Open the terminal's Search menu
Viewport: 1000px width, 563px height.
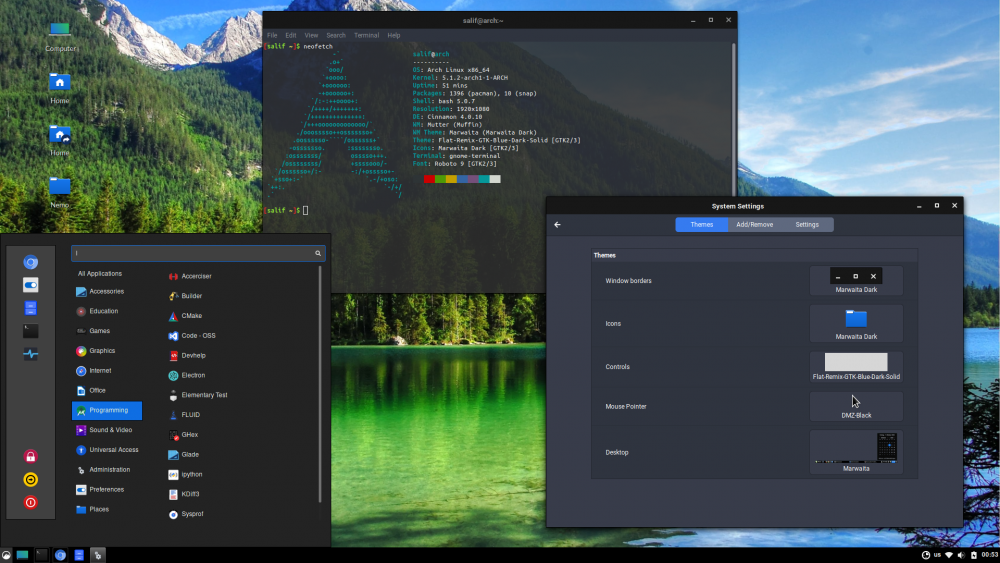point(336,36)
